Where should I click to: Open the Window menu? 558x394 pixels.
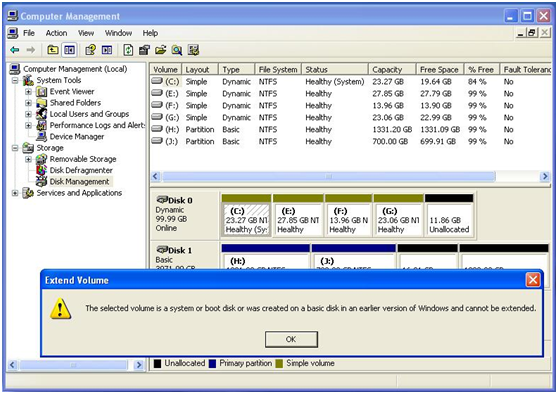(x=119, y=33)
